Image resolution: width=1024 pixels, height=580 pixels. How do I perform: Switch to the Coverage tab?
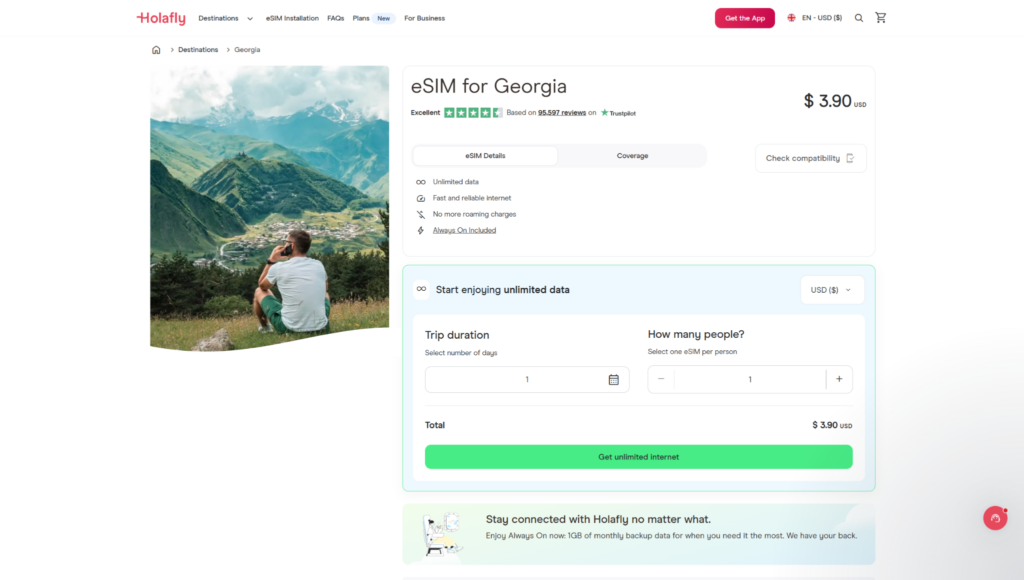[632, 155]
